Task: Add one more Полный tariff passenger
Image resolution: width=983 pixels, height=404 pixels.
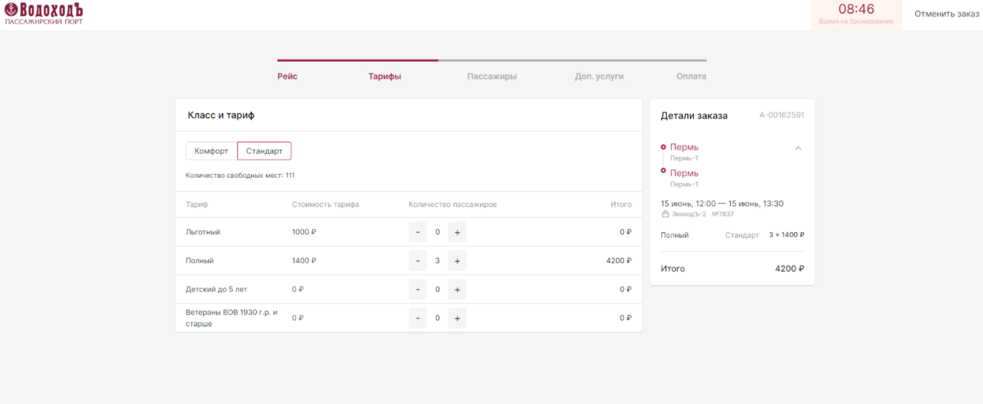Action: (457, 261)
